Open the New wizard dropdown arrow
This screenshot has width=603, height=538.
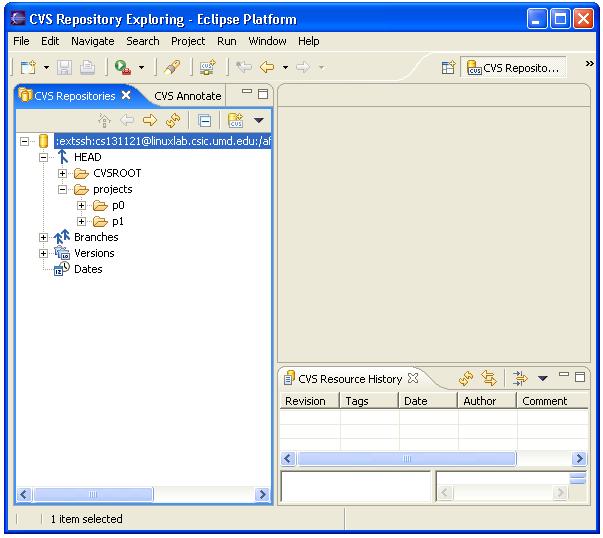47,68
